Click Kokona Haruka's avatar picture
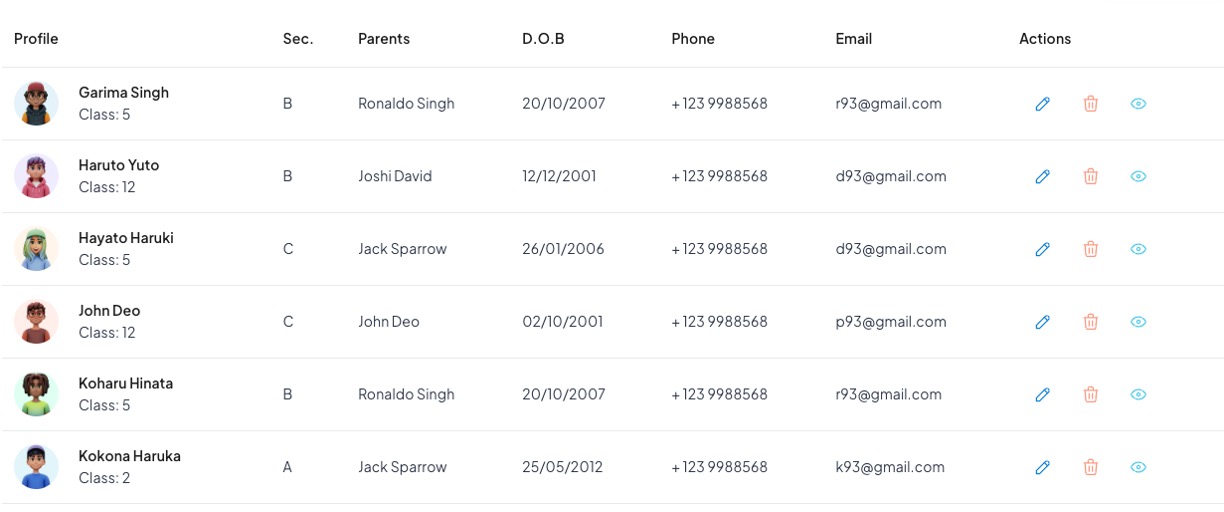Image resolution: width=1224 pixels, height=512 pixels. [x=36, y=467]
